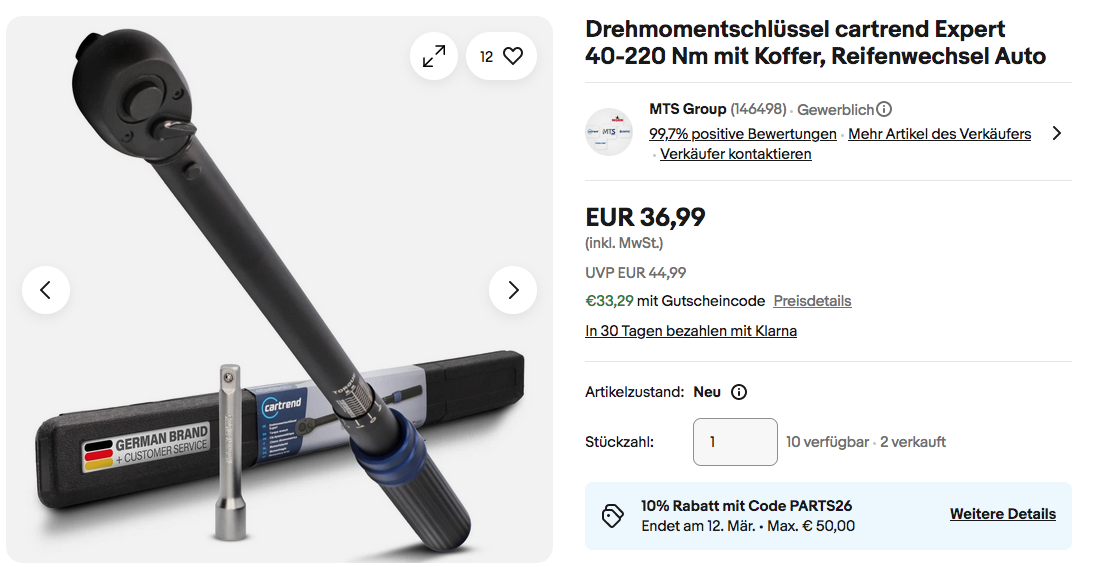
Task: Expand the product image to fullscreen
Action: tap(434, 57)
